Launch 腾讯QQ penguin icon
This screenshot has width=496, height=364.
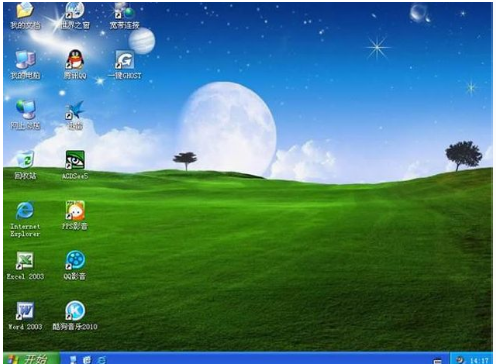[x=75, y=60]
